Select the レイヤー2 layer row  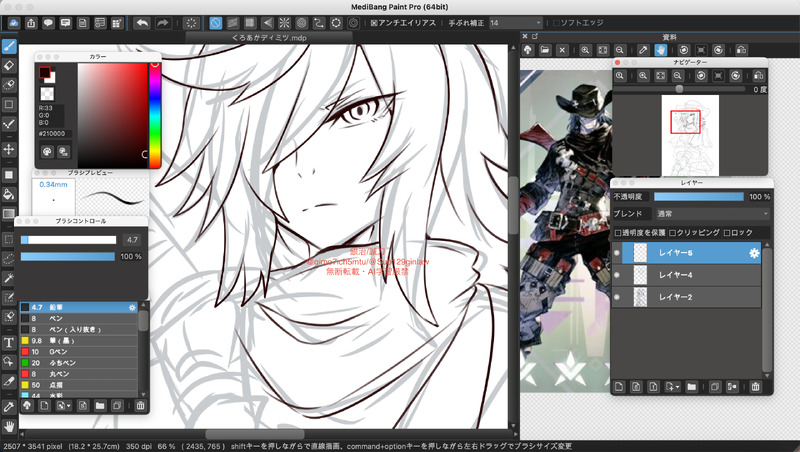(686, 297)
